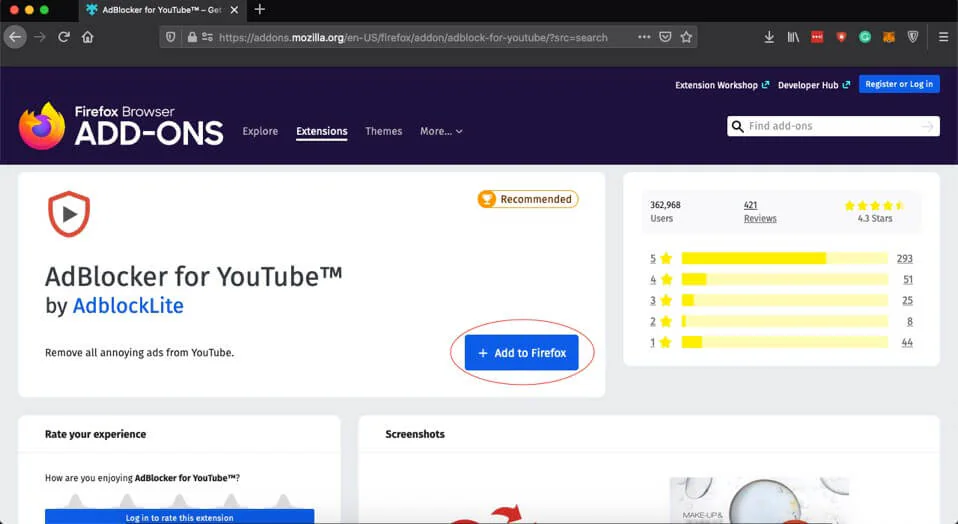Image resolution: width=958 pixels, height=524 pixels.
Task: Click the green circular extension icon
Action: [865, 37]
